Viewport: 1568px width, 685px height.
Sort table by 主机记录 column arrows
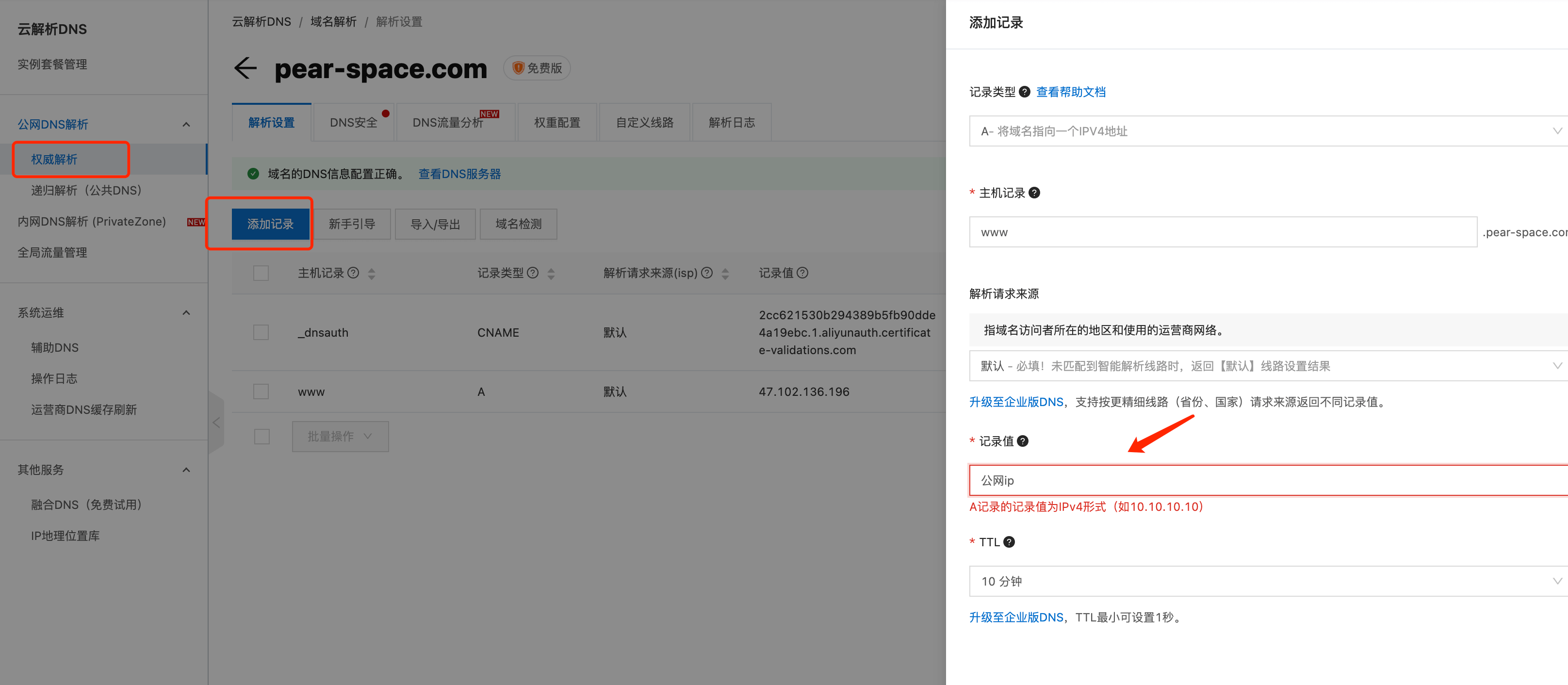coord(371,274)
